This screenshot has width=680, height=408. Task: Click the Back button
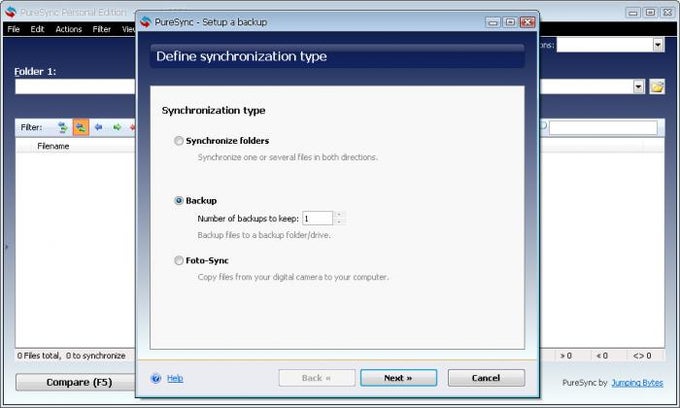click(317, 378)
